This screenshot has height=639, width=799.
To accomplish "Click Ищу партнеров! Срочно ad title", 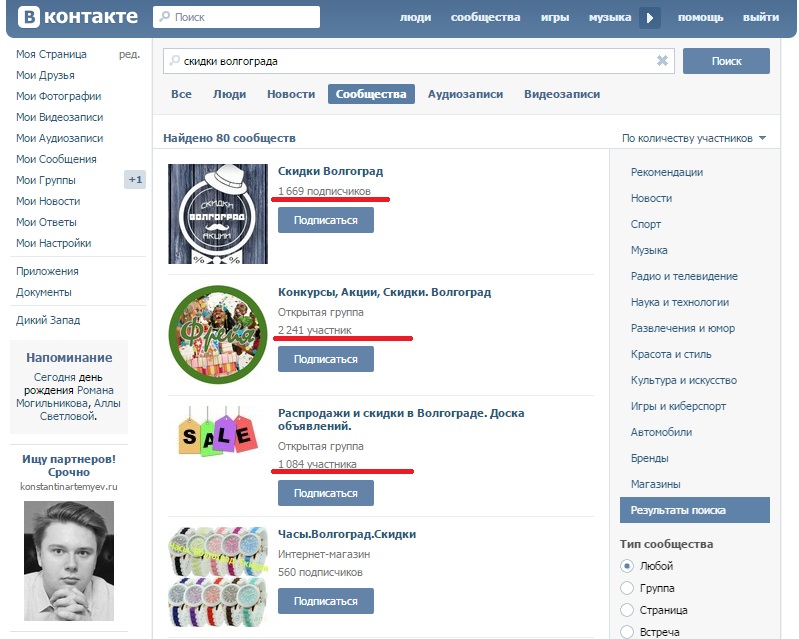I will pyautogui.click(x=69, y=465).
